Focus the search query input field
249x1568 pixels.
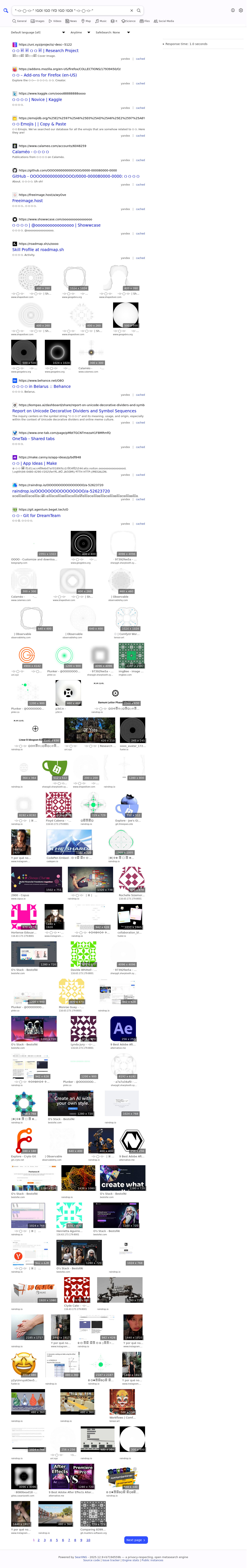click(x=70, y=10)
